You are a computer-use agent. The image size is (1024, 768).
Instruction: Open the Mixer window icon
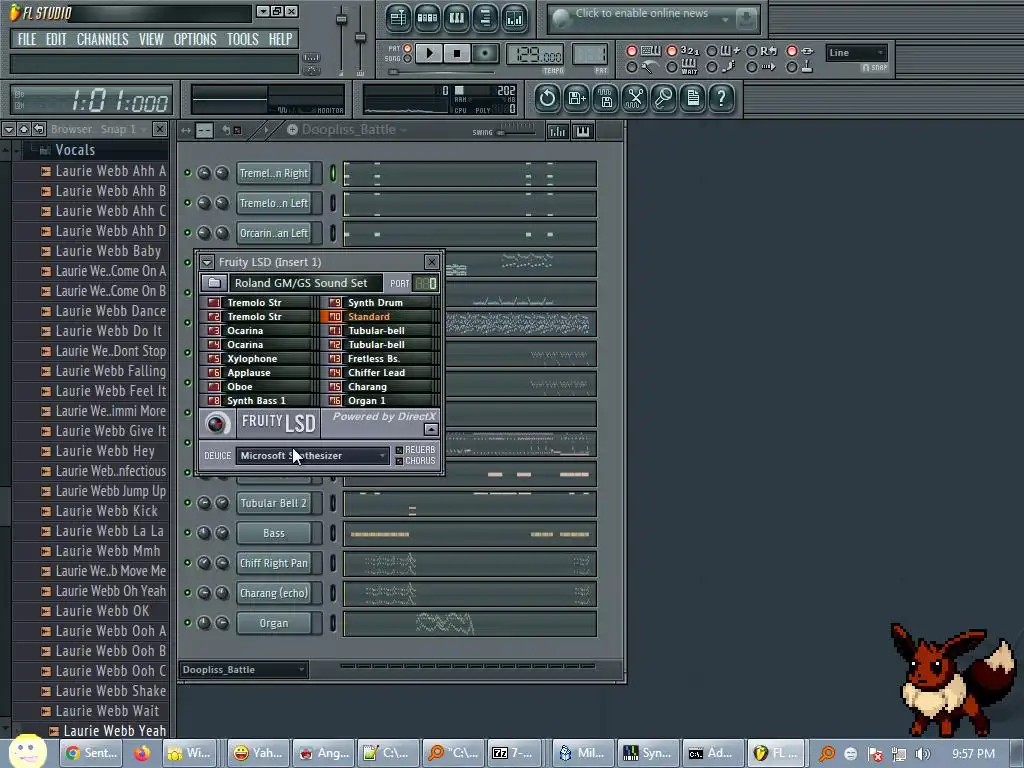[515, 18]
